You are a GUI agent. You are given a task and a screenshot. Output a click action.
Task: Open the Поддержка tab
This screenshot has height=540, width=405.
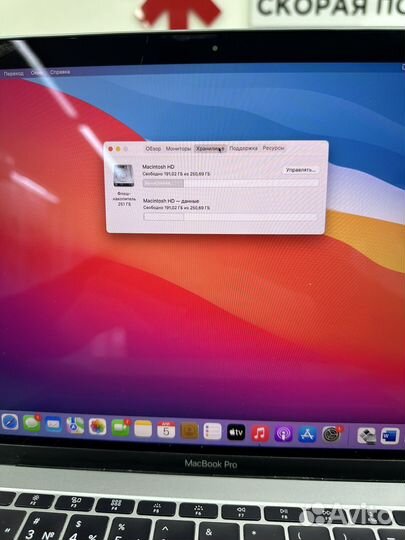(x=243, y=148)
